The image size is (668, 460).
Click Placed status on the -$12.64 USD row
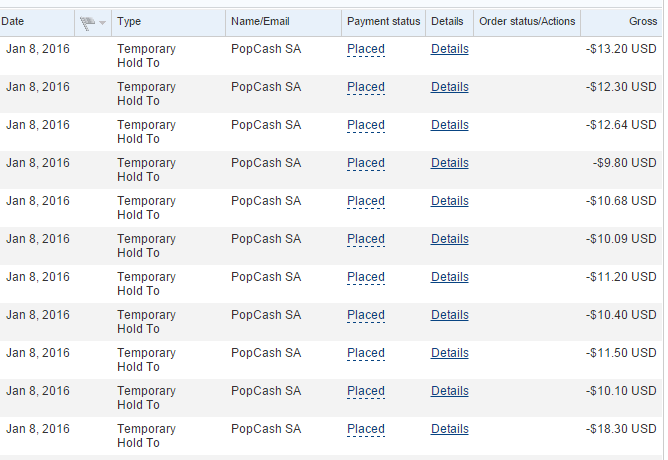tap(365, 125)
